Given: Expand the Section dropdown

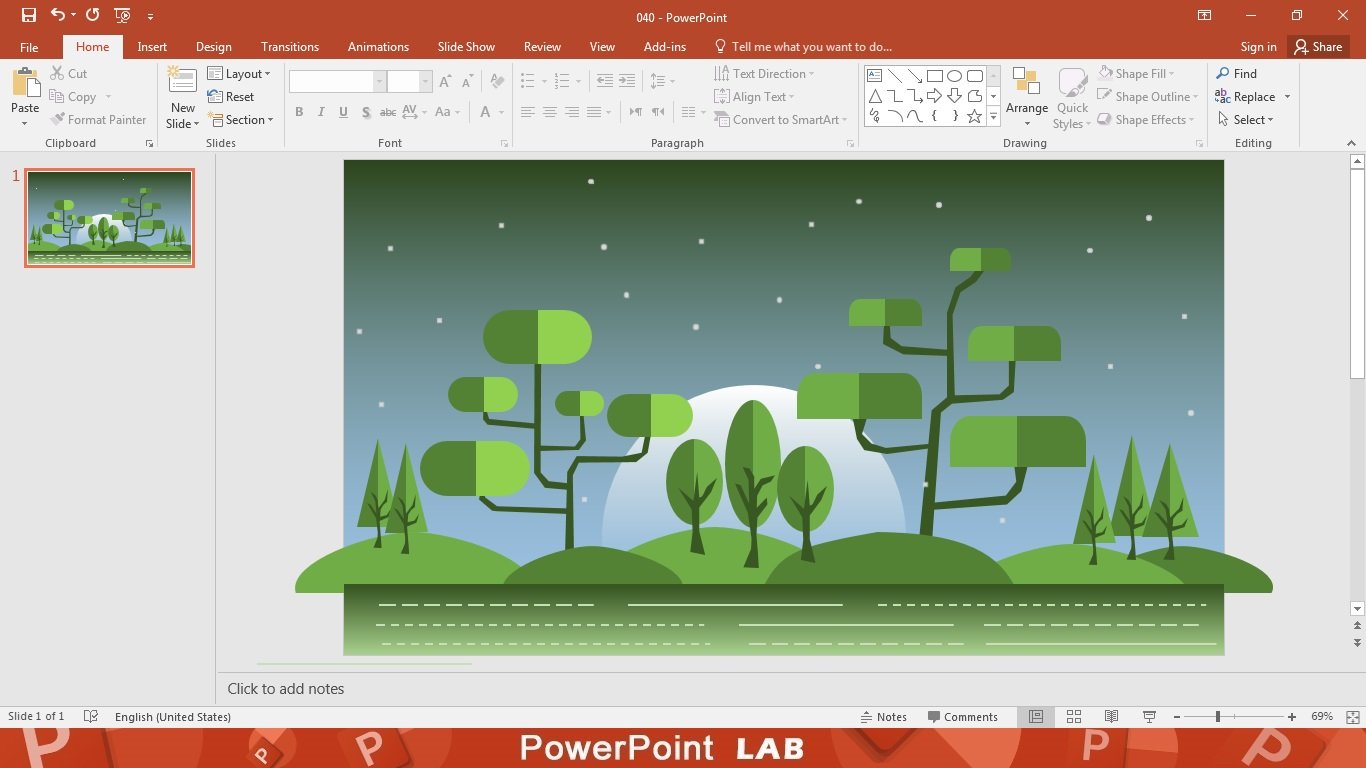Looking at the screenshot, I should pos(240,120).
